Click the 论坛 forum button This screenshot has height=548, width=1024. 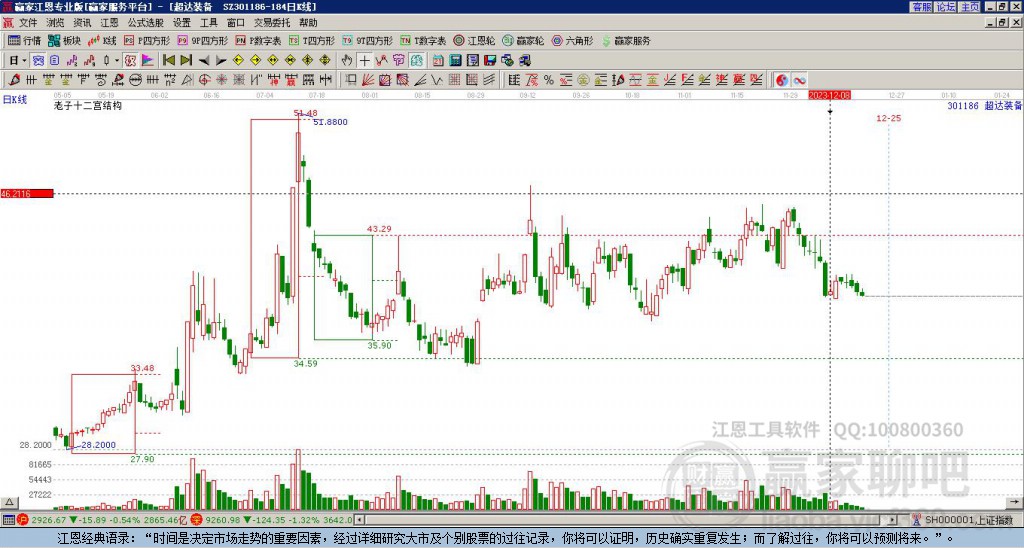click(946, 7)
